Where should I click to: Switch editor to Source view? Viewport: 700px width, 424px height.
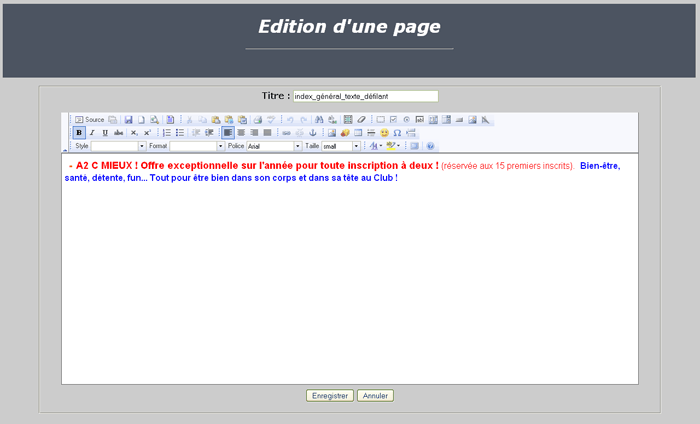click(x=89, y=120)
